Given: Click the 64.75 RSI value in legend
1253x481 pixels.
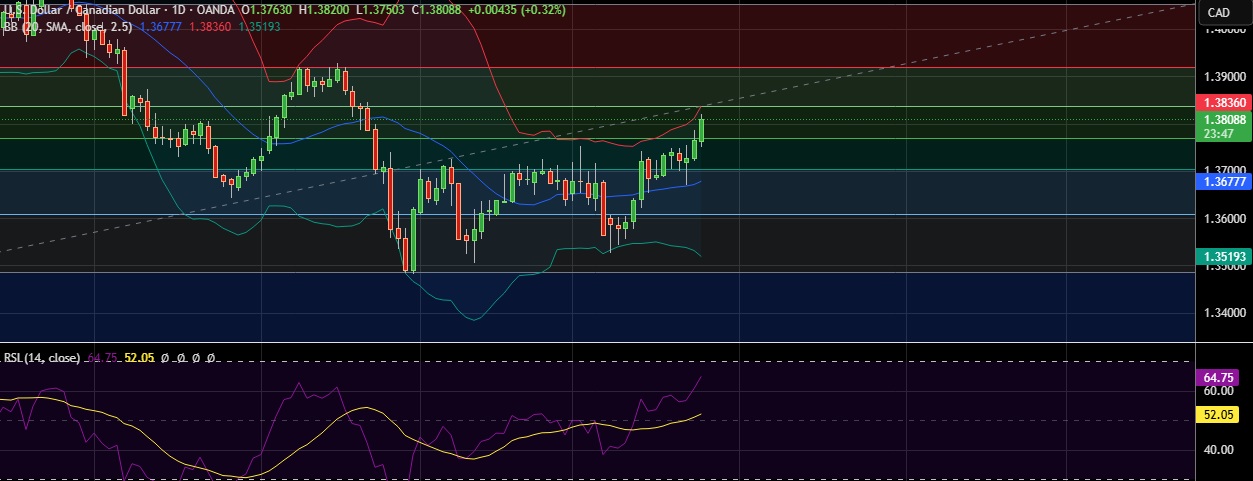Looking at the screenshot, I should pos(102,357).
